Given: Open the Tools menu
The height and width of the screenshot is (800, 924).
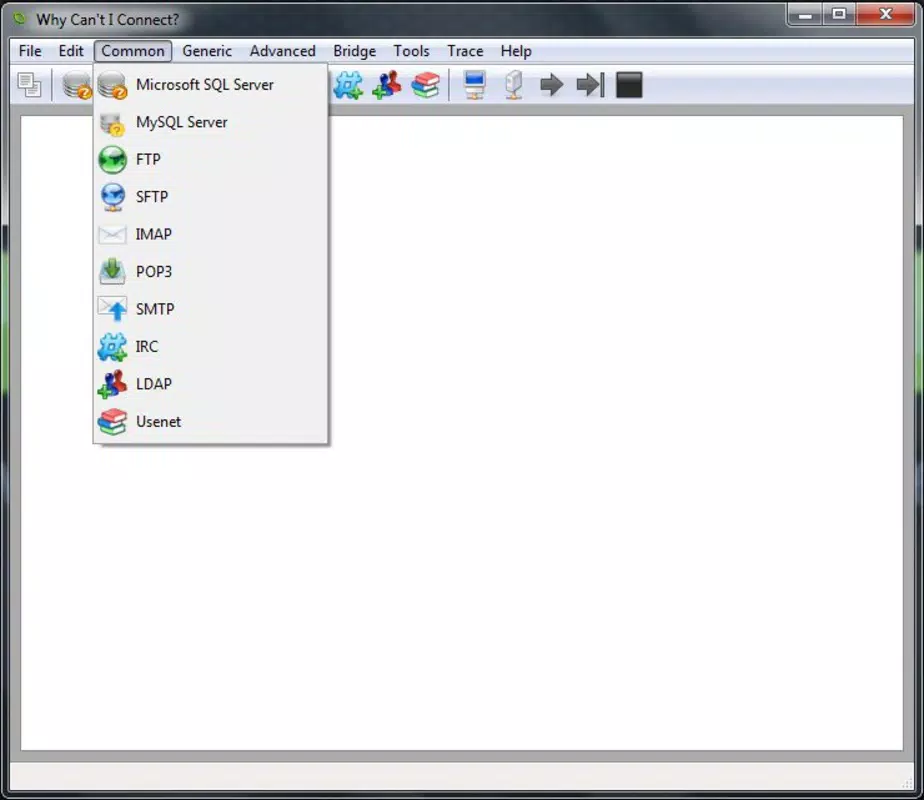Looking at the screenshot, I should [x=411, y=51].
